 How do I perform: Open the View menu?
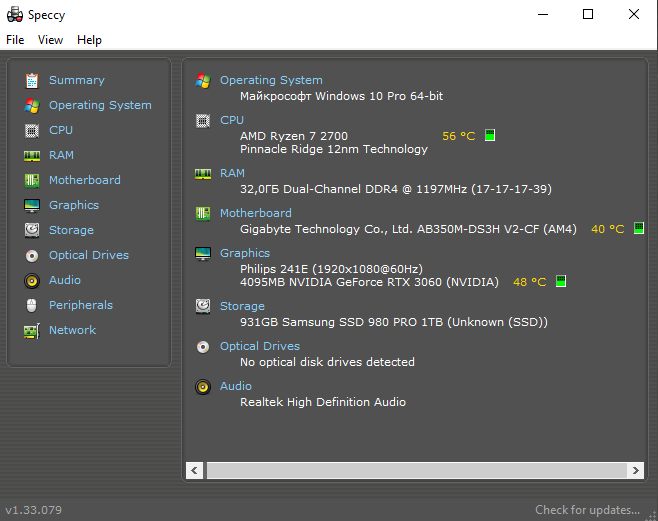coord(50,40)
